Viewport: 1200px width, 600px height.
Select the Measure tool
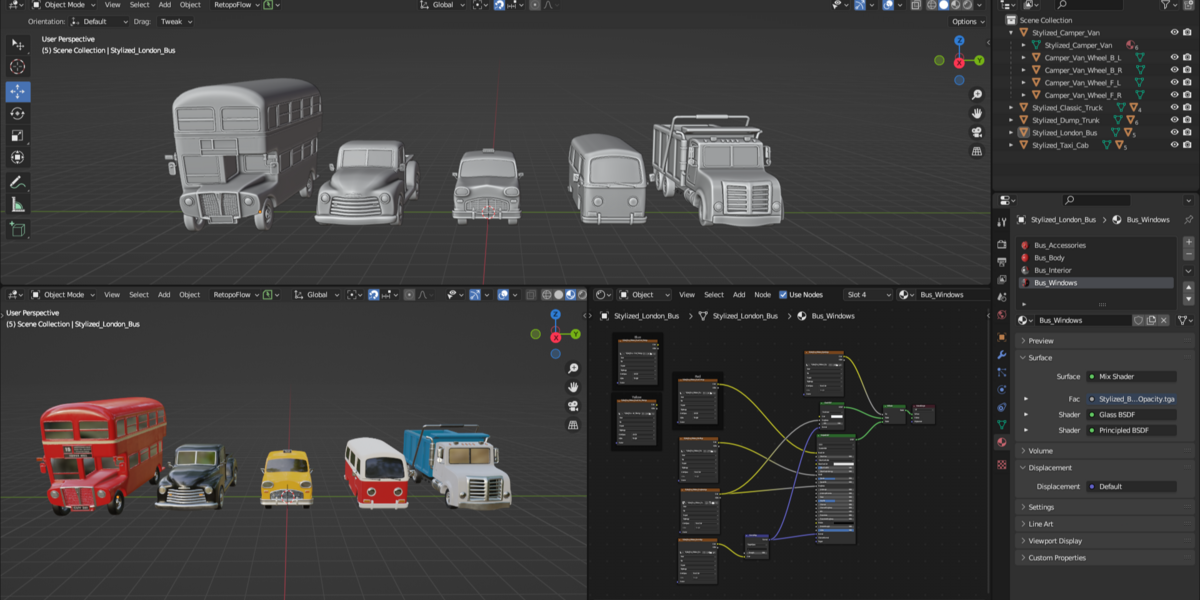pos(18,205)
